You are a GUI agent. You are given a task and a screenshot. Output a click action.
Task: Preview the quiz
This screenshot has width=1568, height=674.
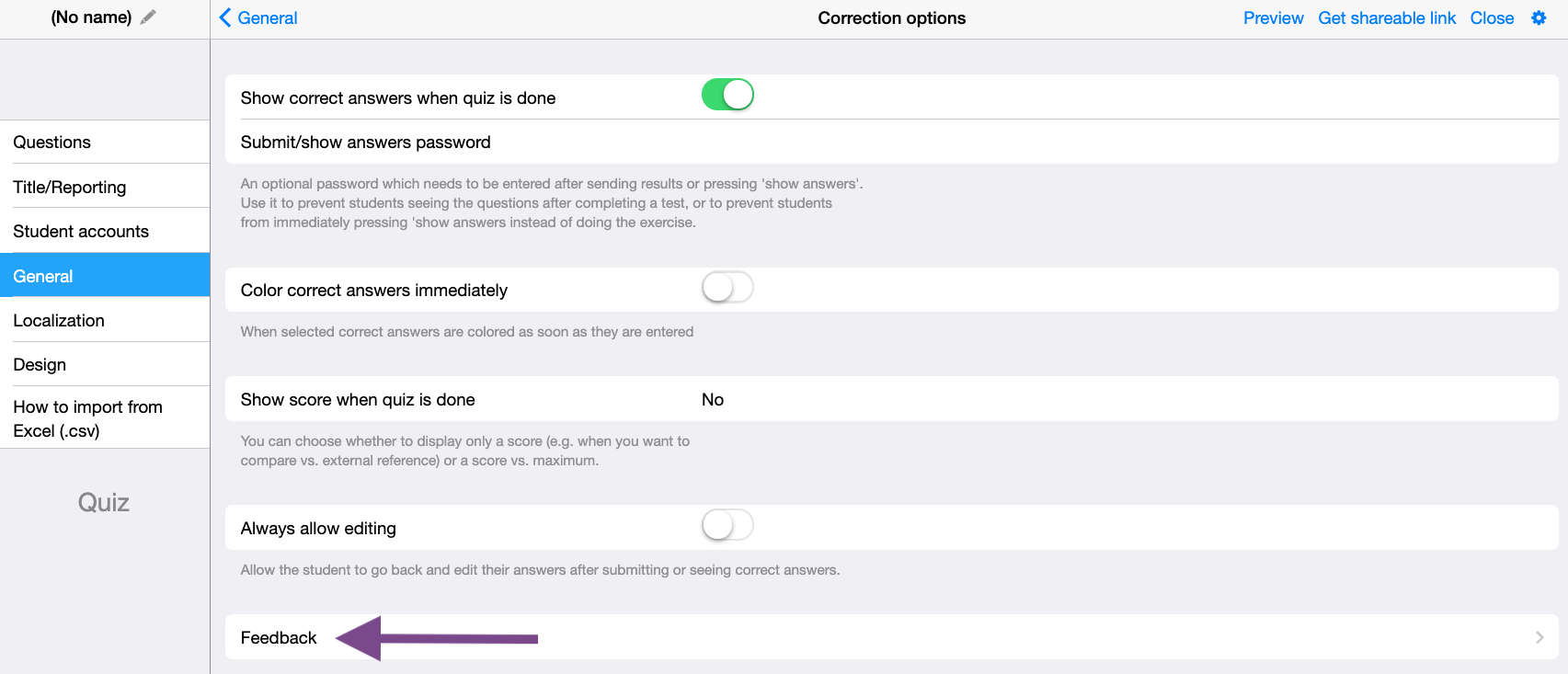1274,17
